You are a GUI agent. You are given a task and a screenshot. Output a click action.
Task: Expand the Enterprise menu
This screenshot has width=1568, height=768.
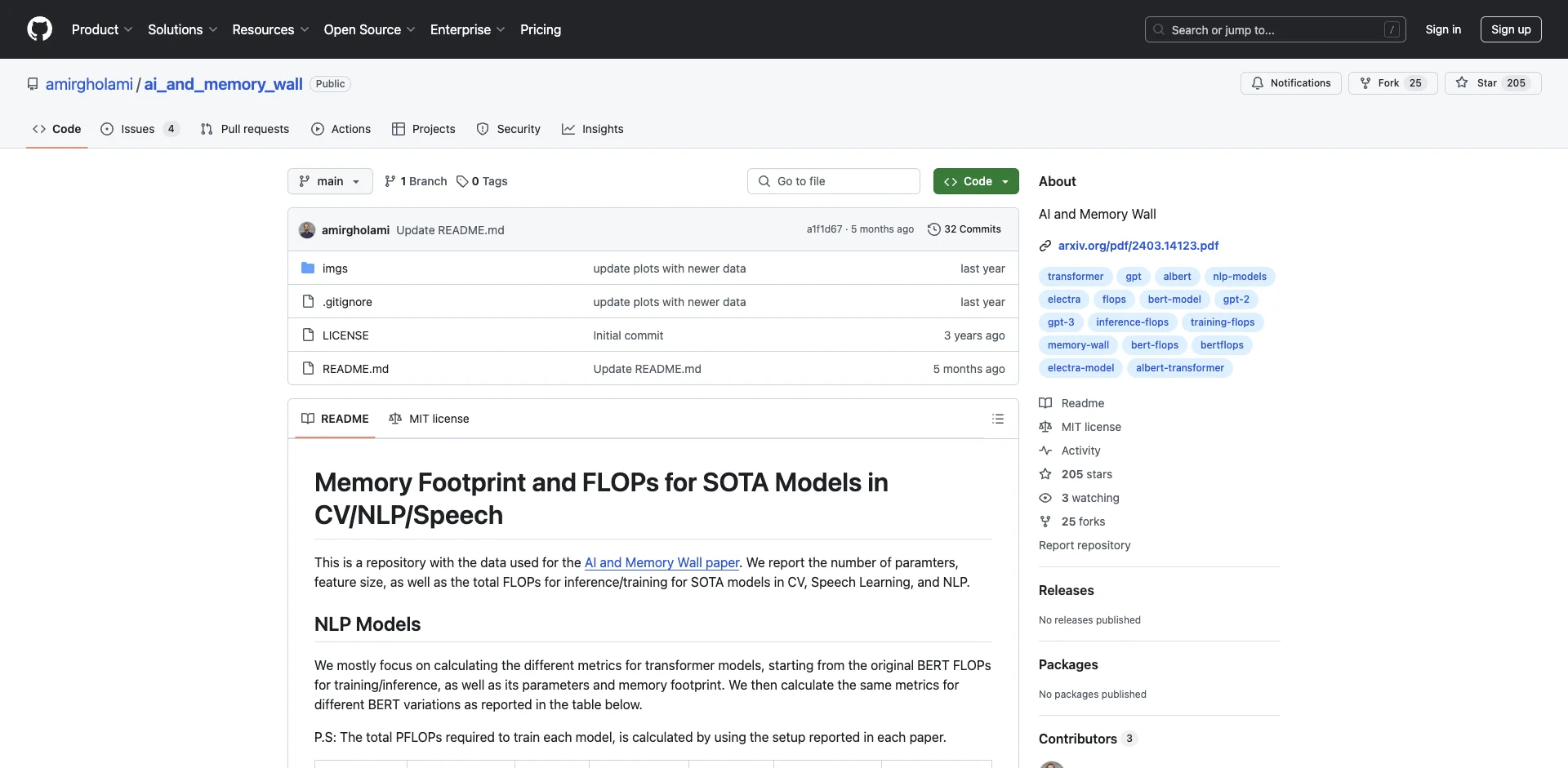[x=468, y=29]
